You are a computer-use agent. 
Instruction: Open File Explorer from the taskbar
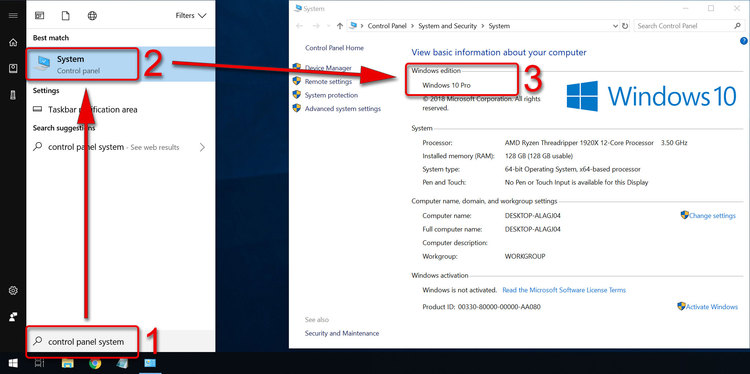pyautogui.click(x=68, y=363)
